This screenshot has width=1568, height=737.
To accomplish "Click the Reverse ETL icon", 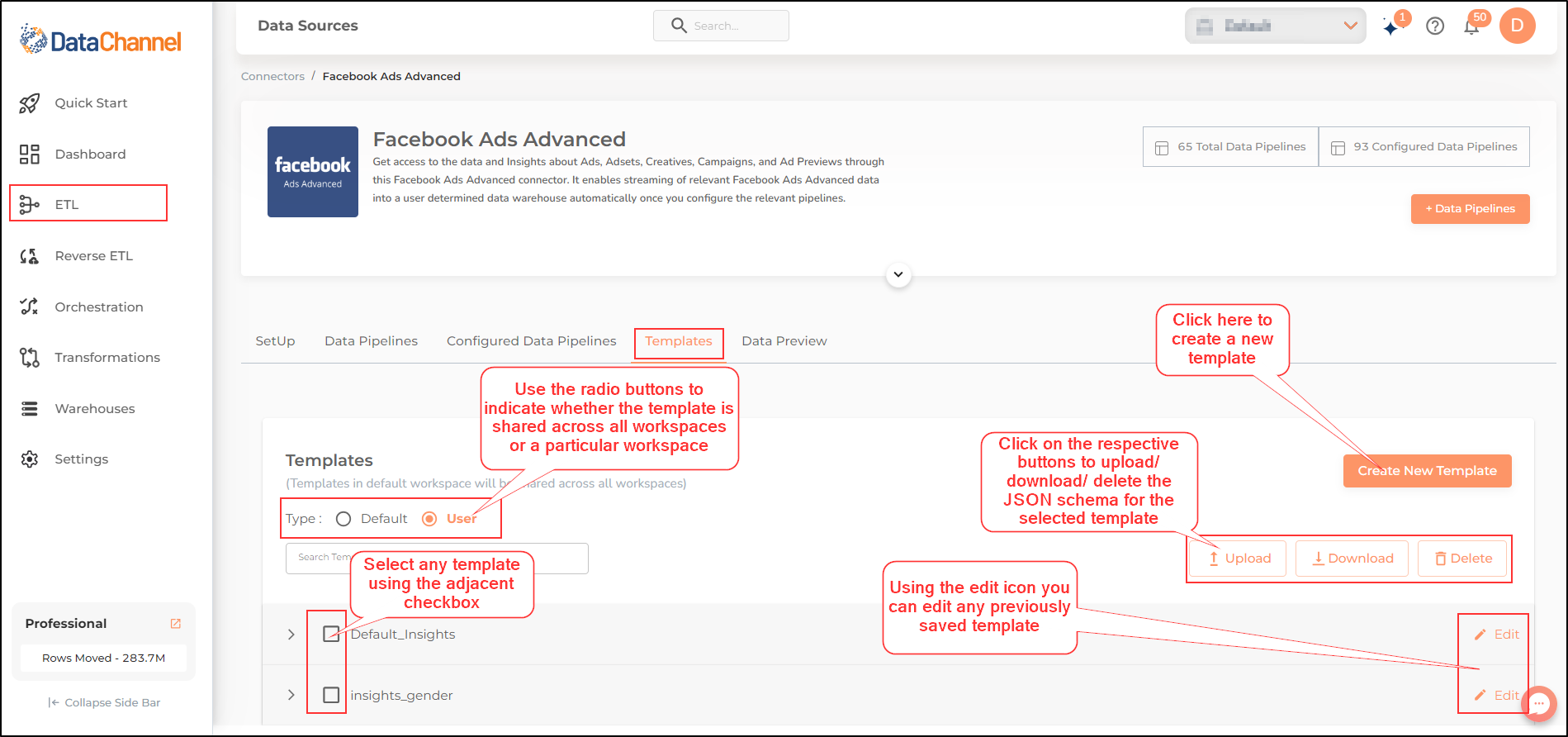I will pos(30,256).
